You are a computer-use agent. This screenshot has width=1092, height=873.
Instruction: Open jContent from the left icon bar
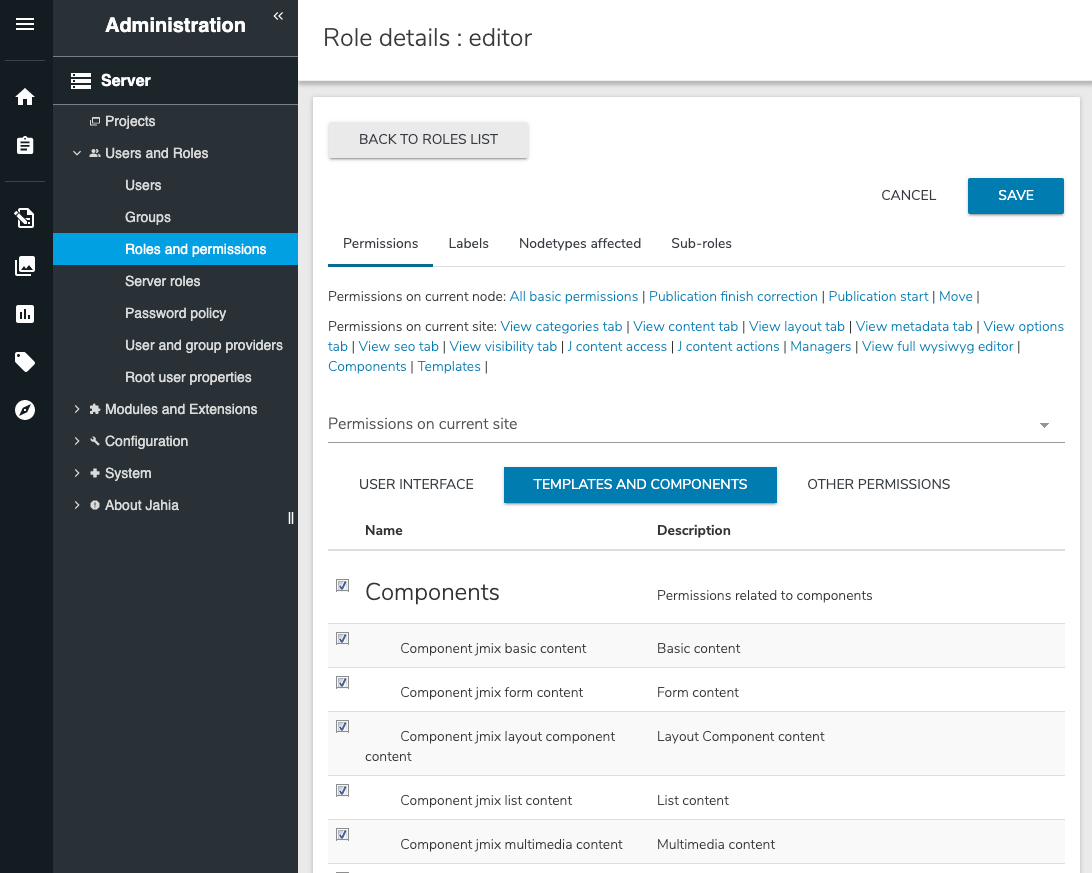[x=25, y=218]
